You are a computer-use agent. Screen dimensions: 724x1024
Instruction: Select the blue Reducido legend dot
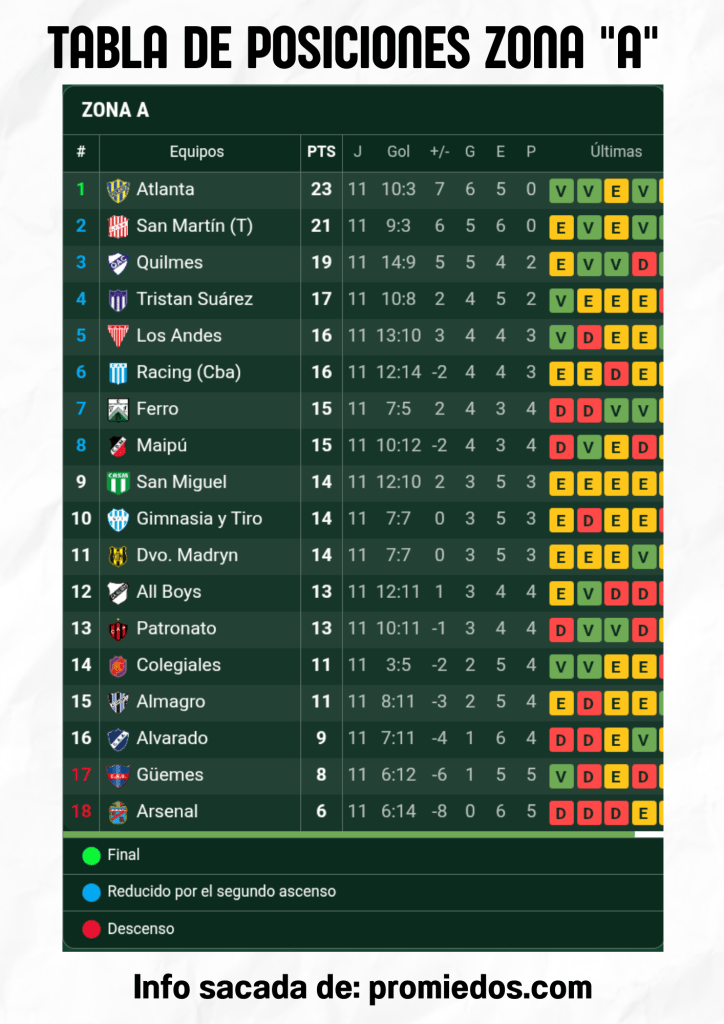pyautogui.click(x=91, y=892)
